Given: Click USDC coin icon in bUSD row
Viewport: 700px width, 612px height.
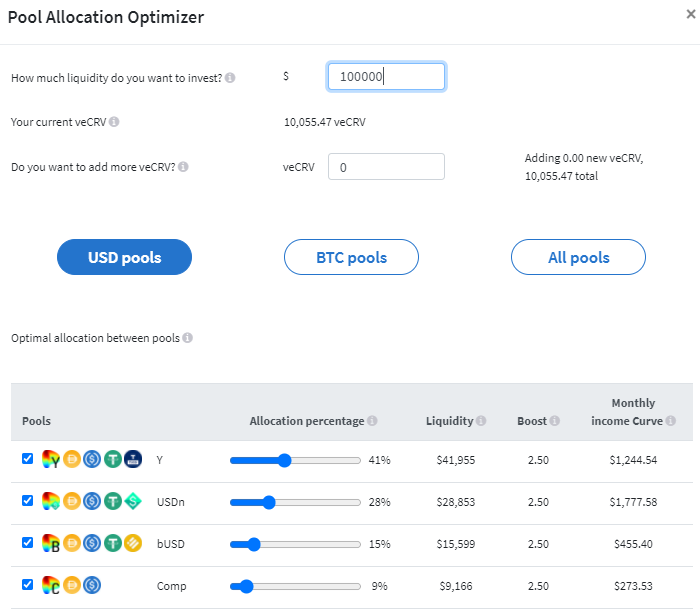Looking at the screenshot, I should (x=92, y=543).
